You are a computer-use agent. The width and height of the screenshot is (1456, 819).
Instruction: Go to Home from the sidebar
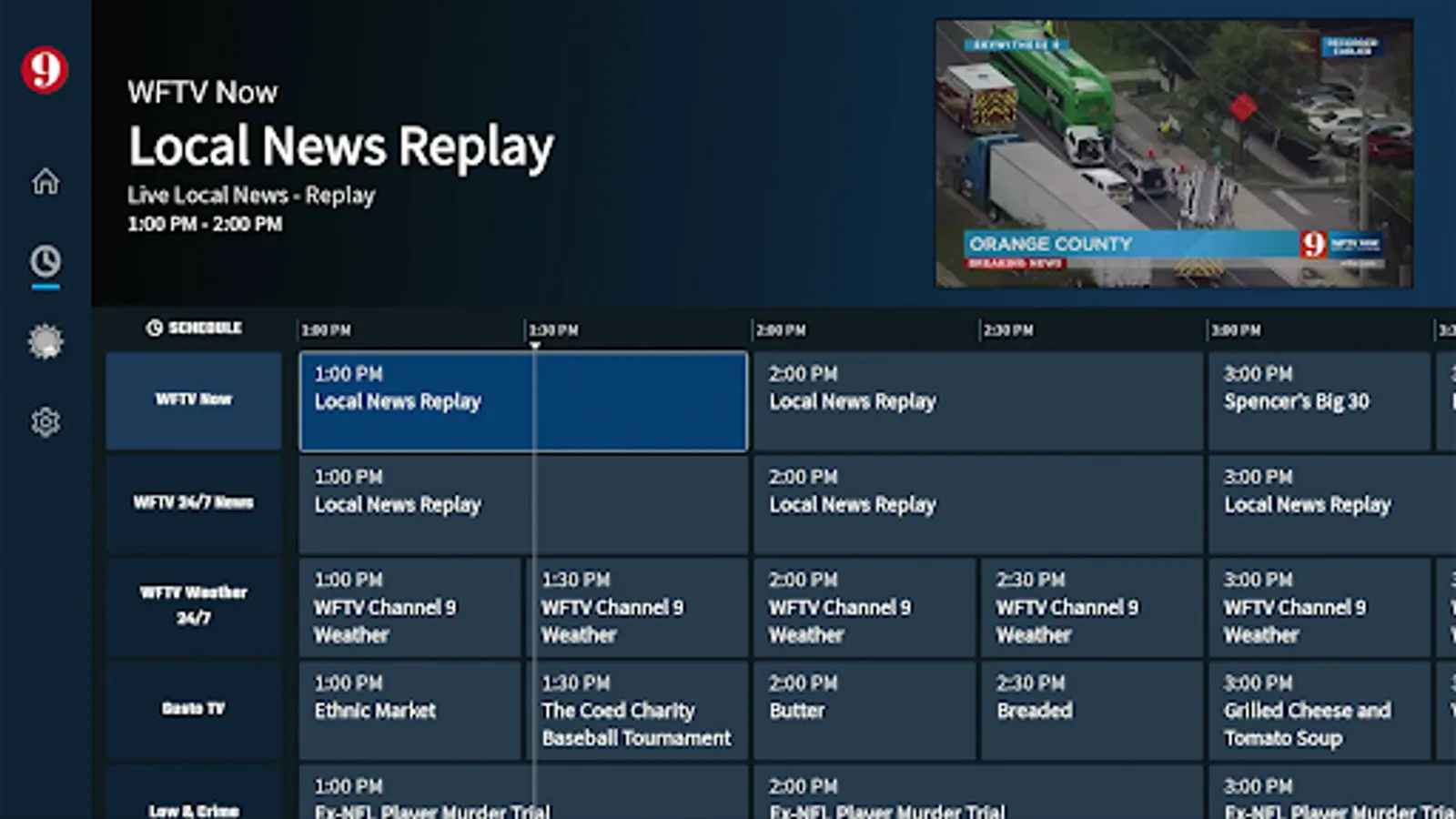pyautogui.click(x=45, y=181)
